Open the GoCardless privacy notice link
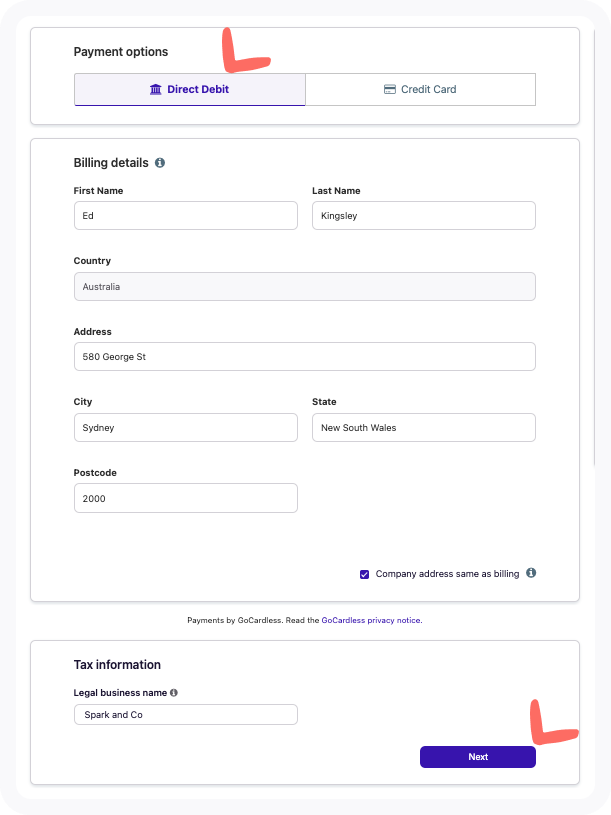The width and height of the screenshot is (611, 815). (x=371, y=621)
